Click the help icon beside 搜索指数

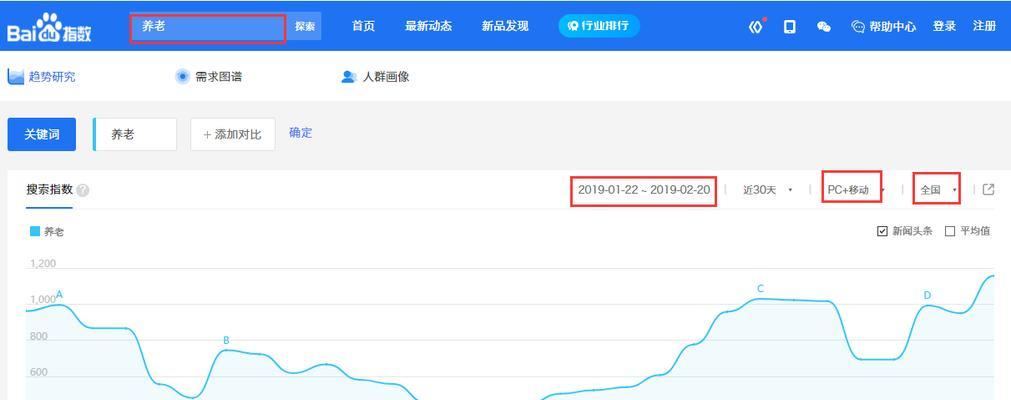[83, 191]
